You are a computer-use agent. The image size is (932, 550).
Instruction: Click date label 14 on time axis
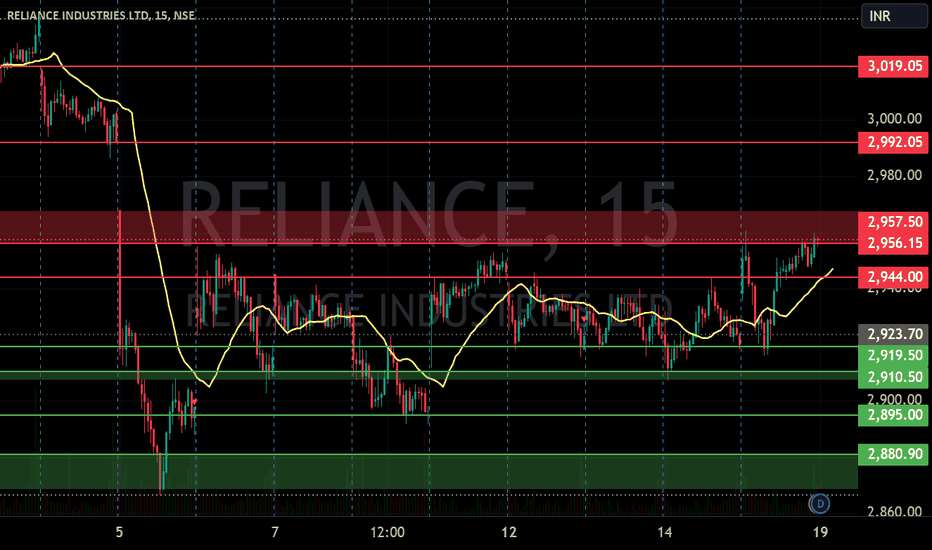665,532
